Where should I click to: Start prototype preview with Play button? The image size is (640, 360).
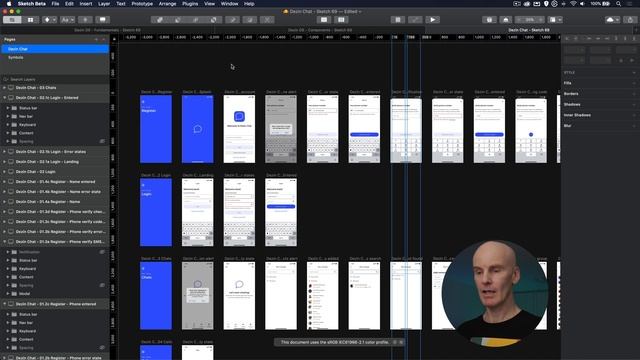pyautogui.click(x=433, y=20)
